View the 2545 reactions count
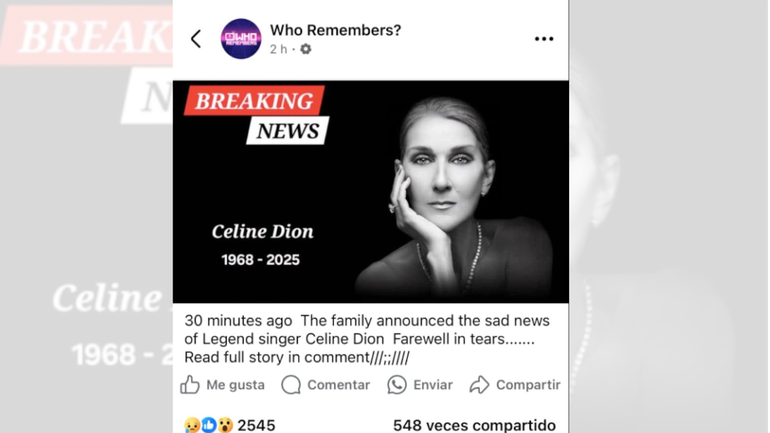770x433 pixels. click(x=256, y=425)
